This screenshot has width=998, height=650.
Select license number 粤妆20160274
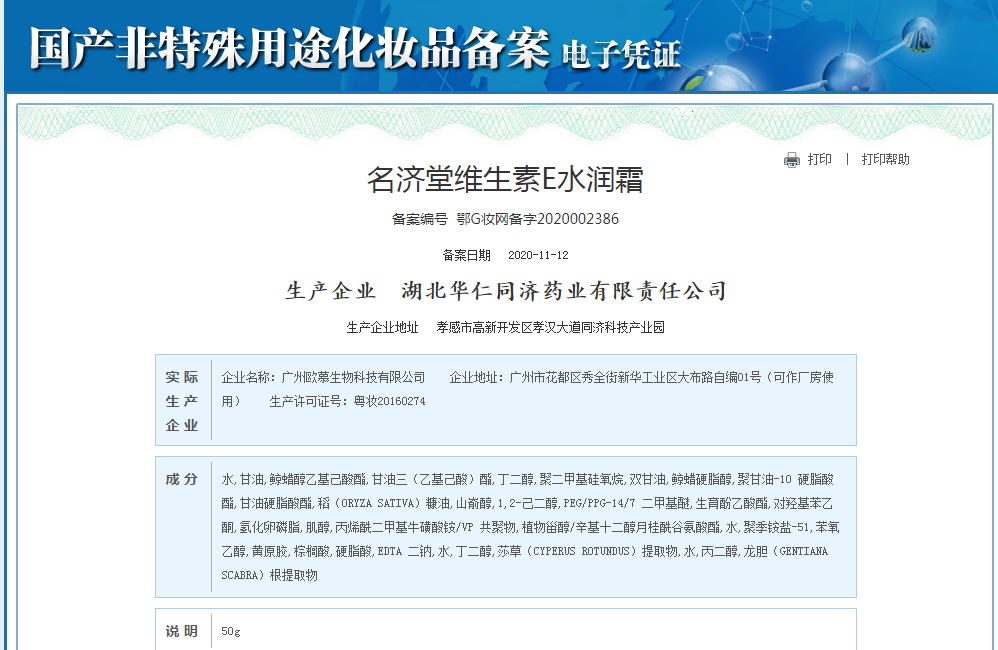click(x=390, y=402)
